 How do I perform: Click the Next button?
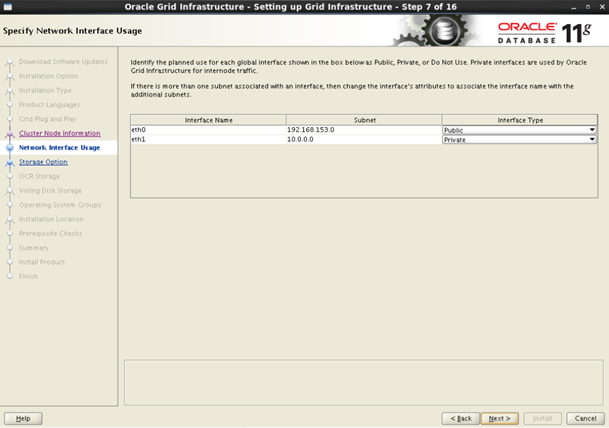[x=499, y=418]
